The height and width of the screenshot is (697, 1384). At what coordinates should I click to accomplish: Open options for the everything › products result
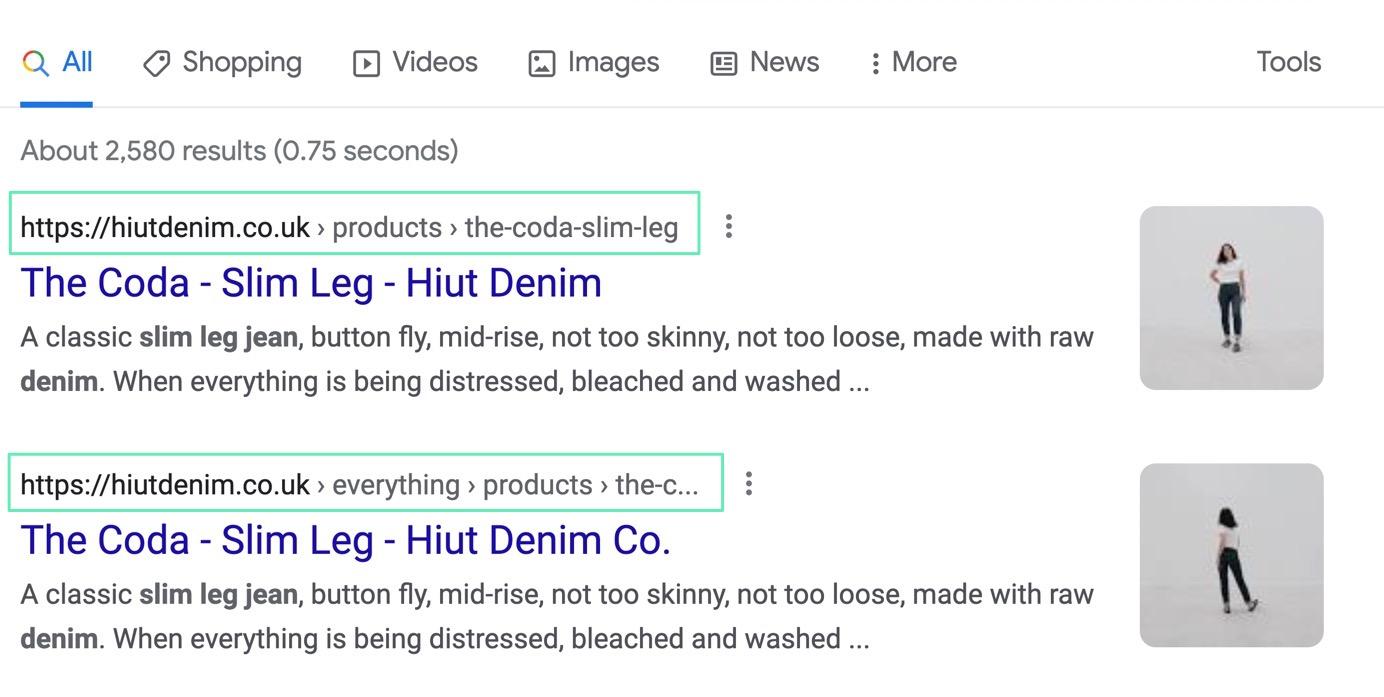(x=749, y=484)
